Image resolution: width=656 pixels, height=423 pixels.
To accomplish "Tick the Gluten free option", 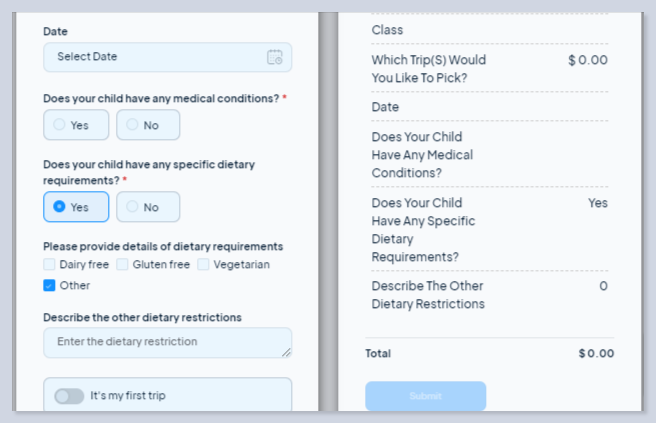I will tap(123, 265).
